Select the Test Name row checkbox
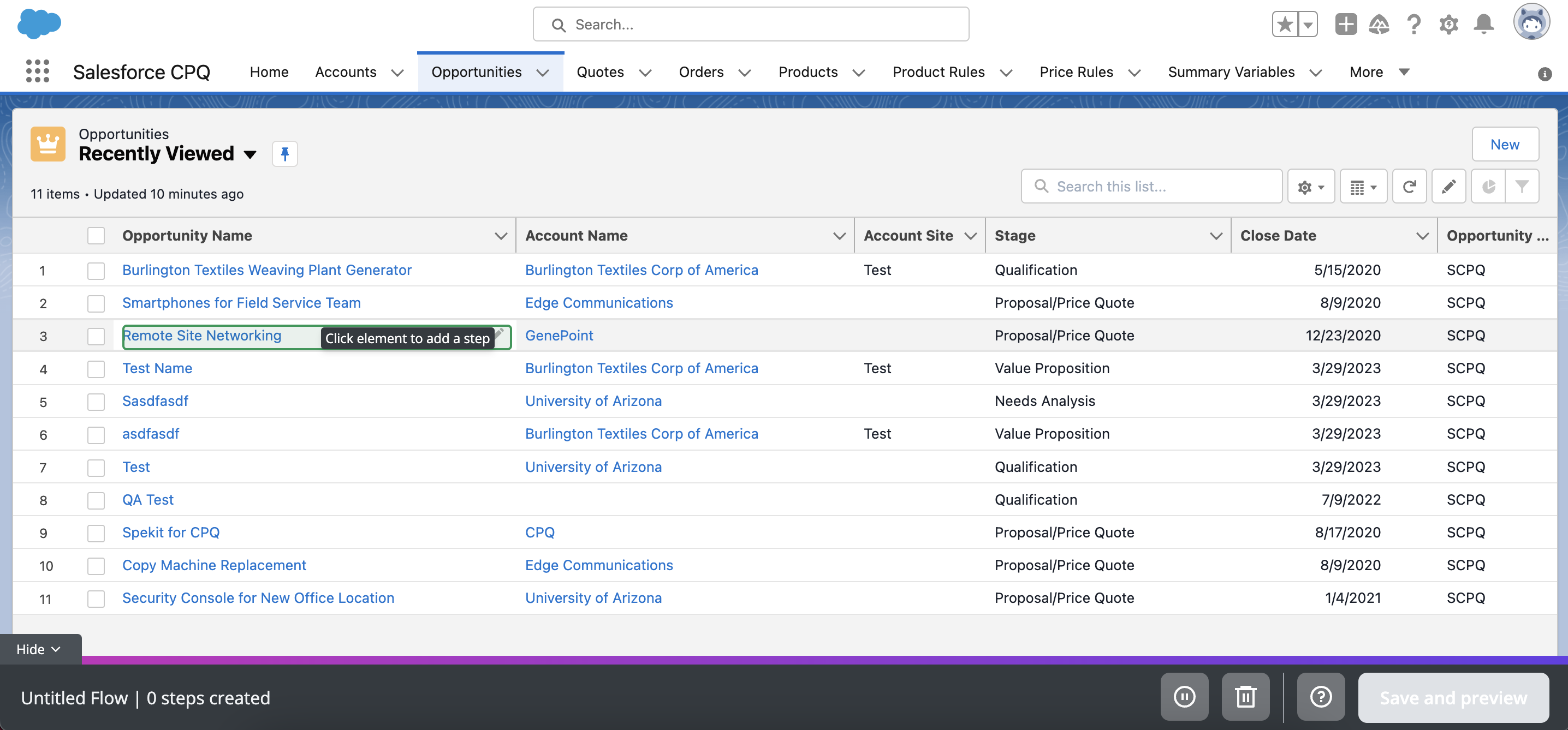Image resolution: width=1568 pixels, height=730 pixels. click(96, 369)
